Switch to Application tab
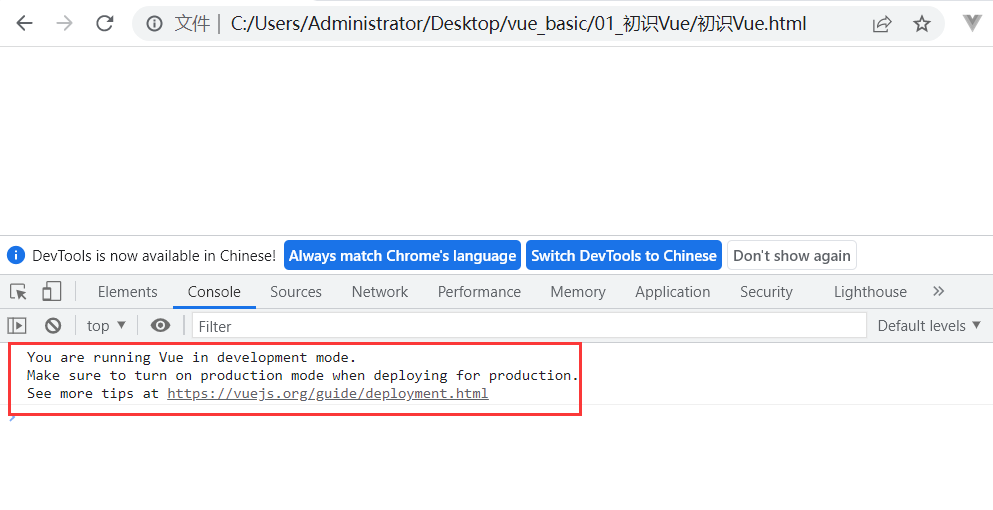Screen dimensions: 993x510 [x=673, y=291]
